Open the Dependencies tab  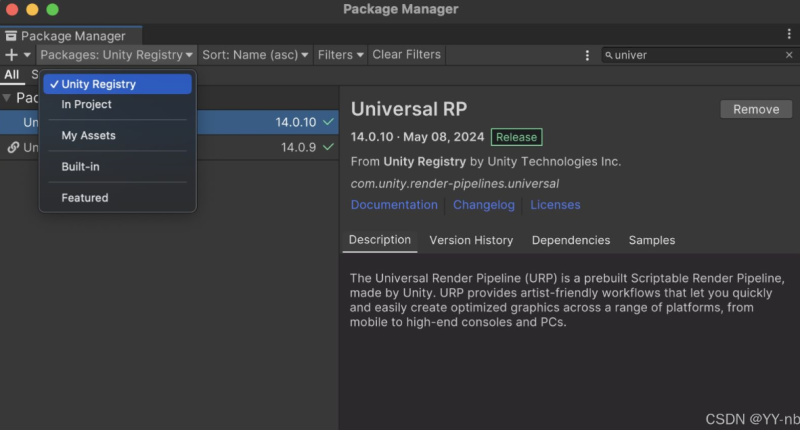pos(570,240)
